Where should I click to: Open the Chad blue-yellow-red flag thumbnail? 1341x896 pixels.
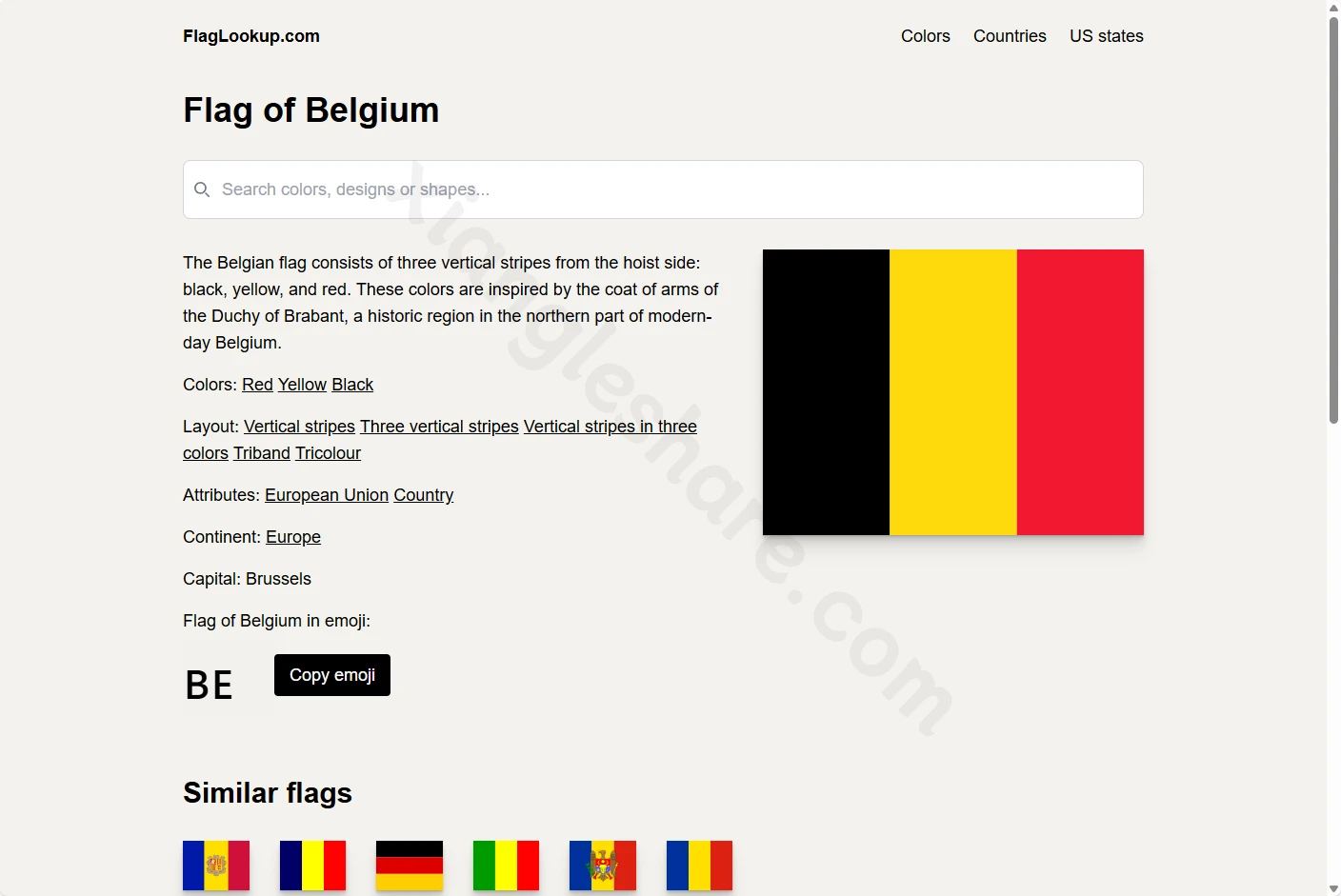tap(312, 866)
